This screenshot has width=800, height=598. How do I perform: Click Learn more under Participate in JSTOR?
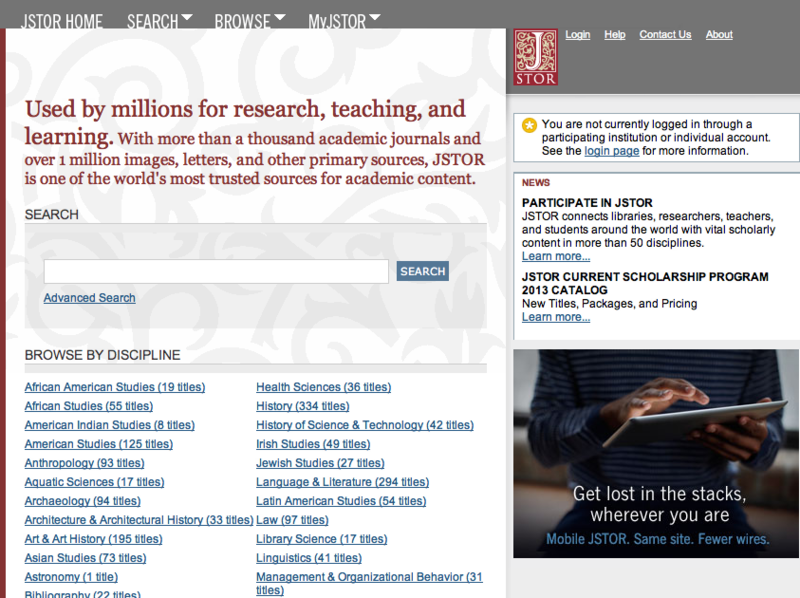[556, 256]
